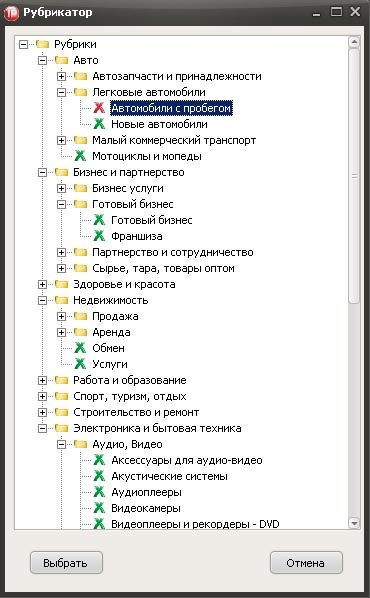
Task: Click the folder icon beside Бизнес и партнерство
Action: [61, 172]
